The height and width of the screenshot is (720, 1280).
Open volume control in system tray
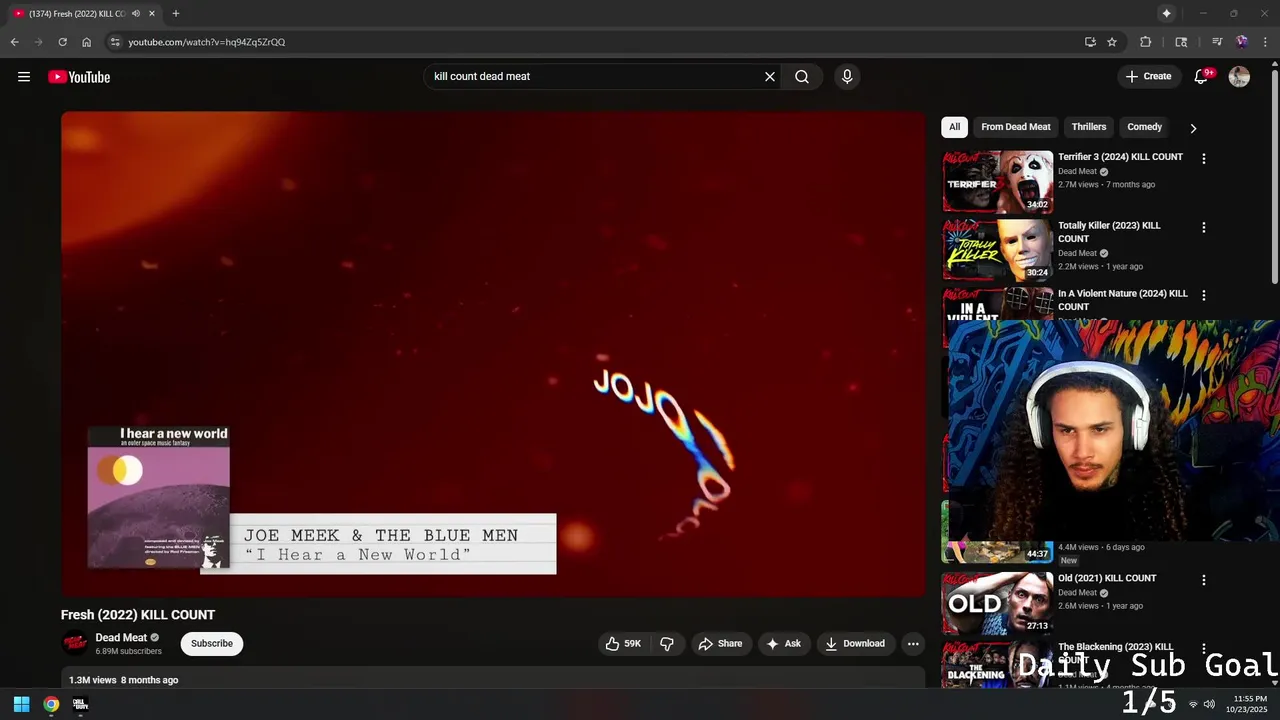pyautogui.click(x=1209, y=704)
